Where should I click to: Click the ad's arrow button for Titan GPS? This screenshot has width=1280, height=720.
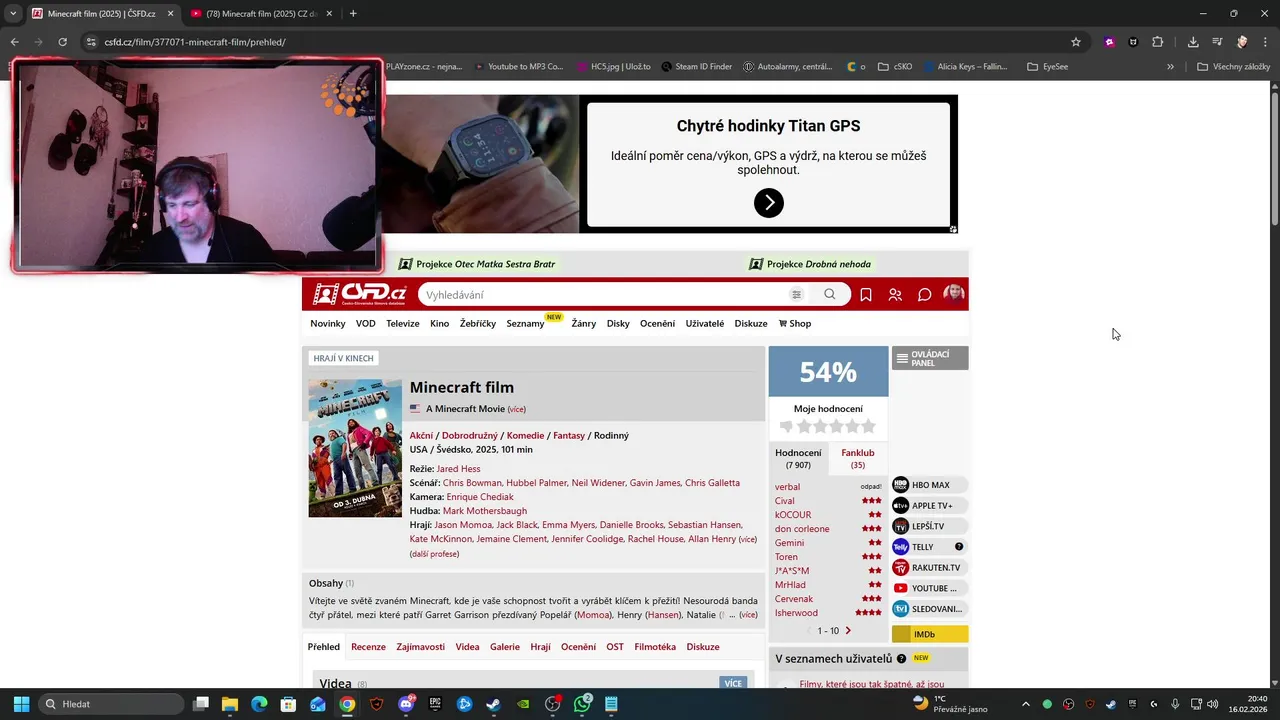coord(769,203)
